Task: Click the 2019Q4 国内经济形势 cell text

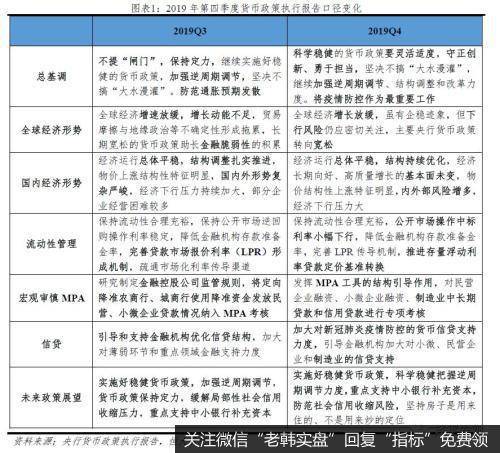Action: 384,183
